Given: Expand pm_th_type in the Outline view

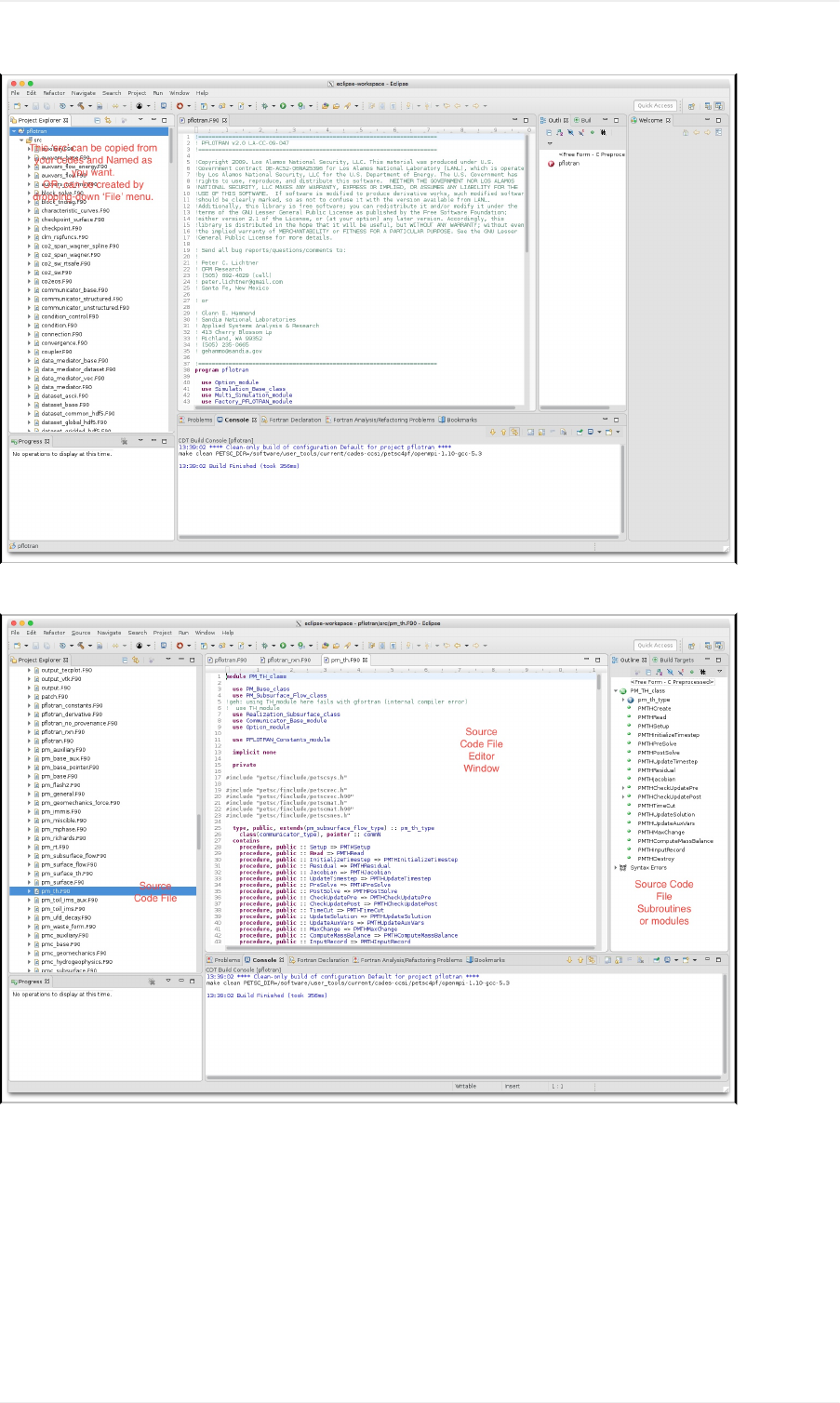Looking at the screenshot, I should [x=623, y=700].
